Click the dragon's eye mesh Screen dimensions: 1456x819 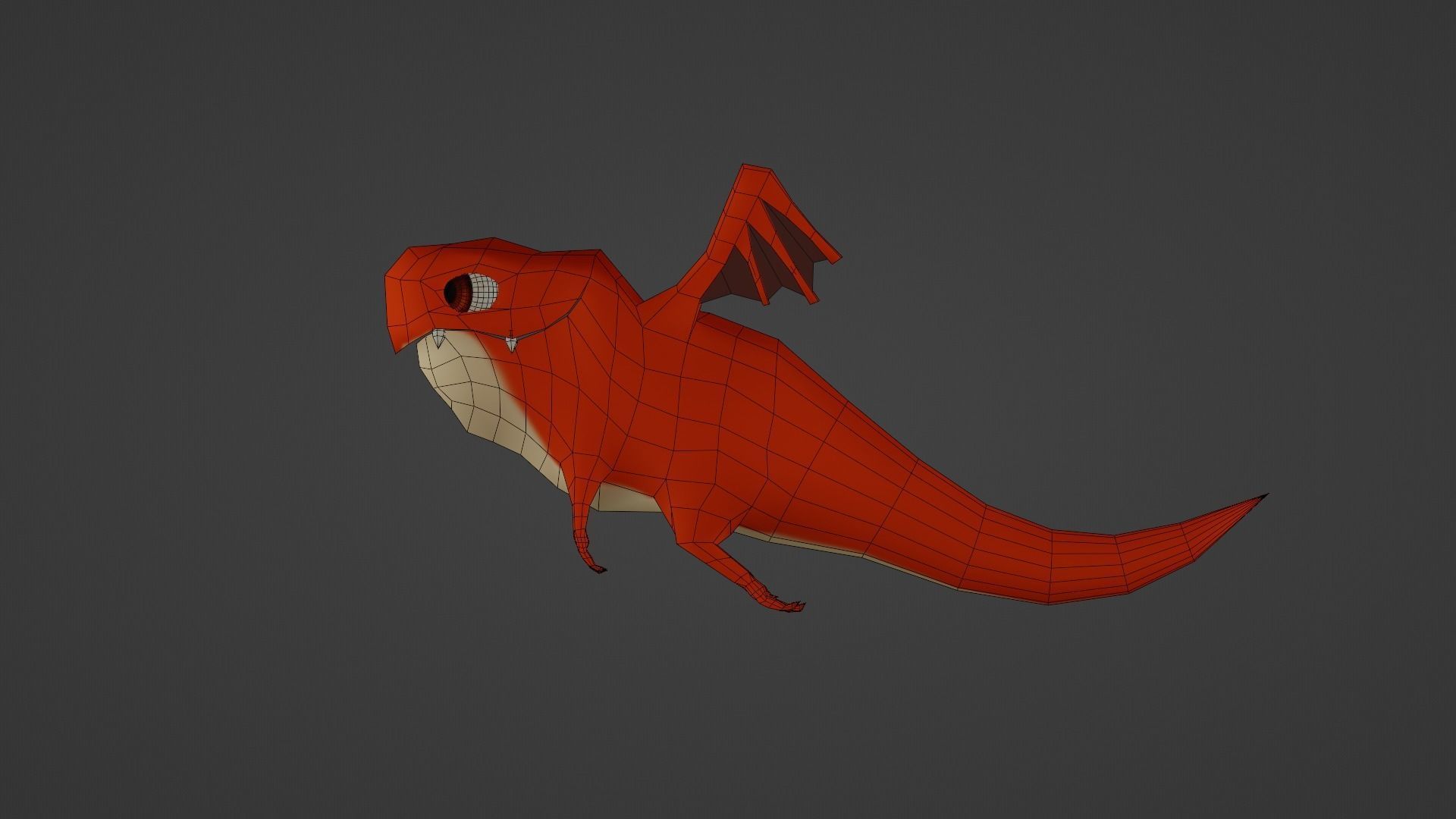coord(472,293)
